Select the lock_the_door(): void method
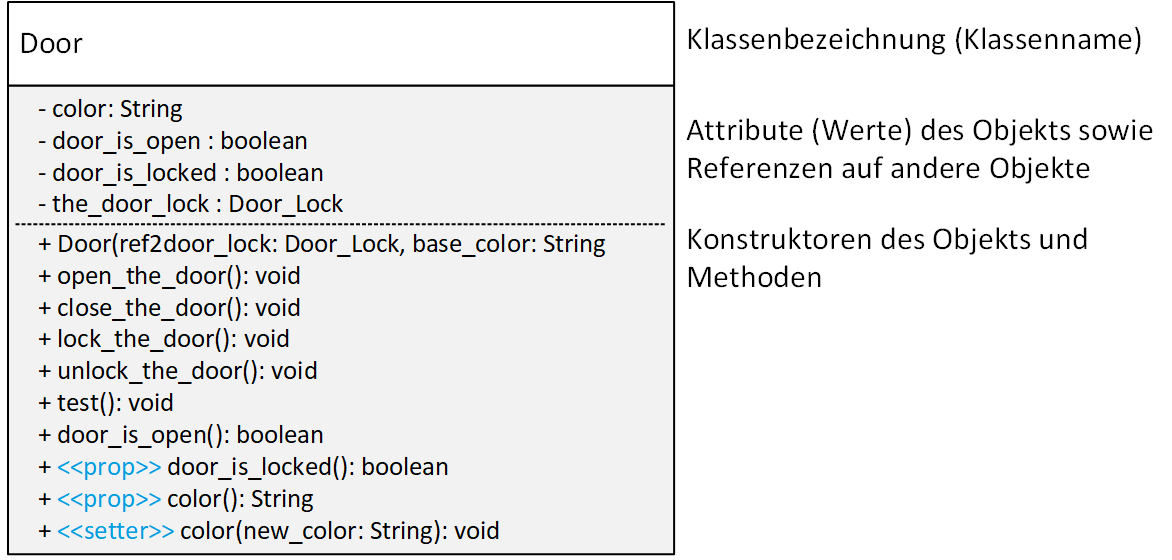1172x560 pixels. click(164, 339)
